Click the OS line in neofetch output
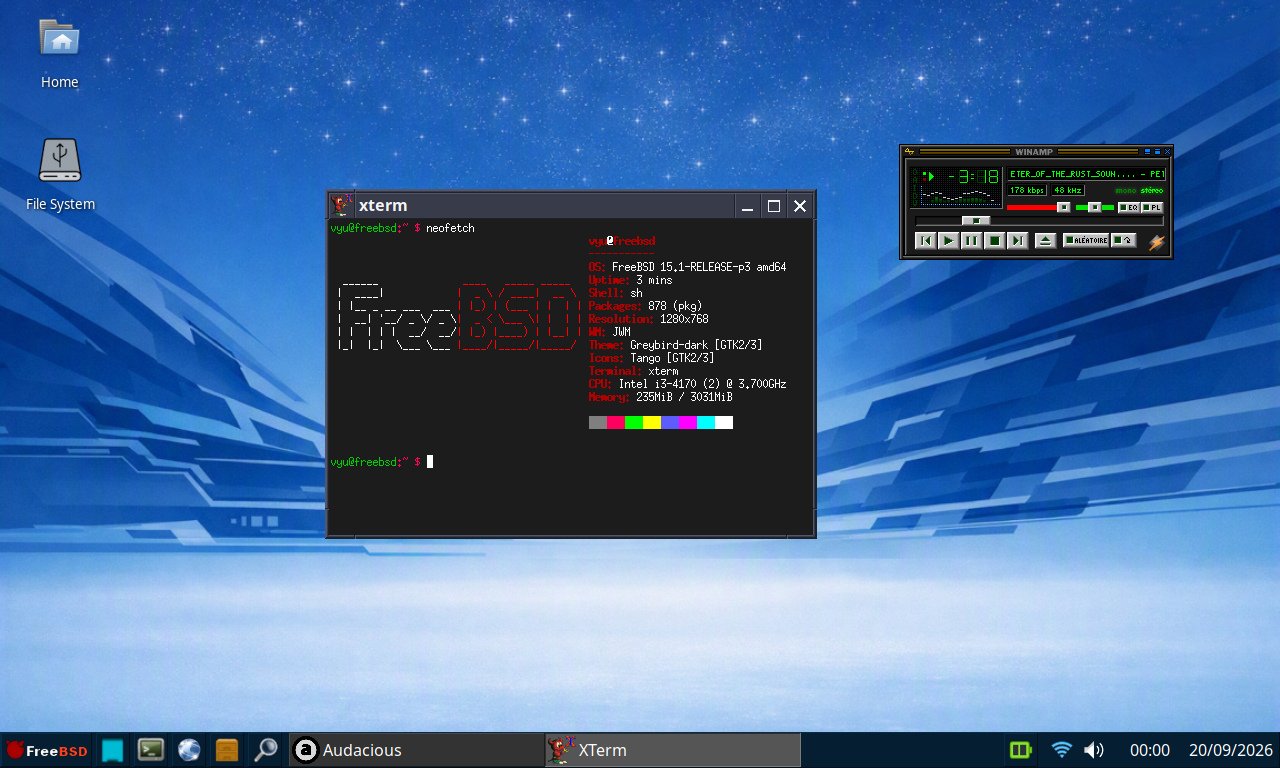 [688, 268]
